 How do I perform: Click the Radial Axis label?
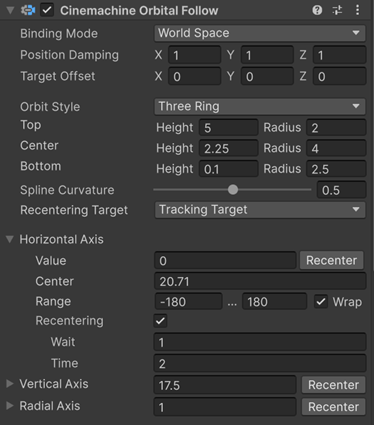click(50, 406)
